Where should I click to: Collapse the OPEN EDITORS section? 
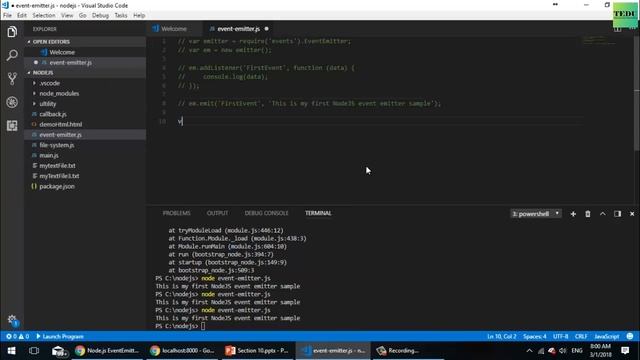(x=85, y=42)
